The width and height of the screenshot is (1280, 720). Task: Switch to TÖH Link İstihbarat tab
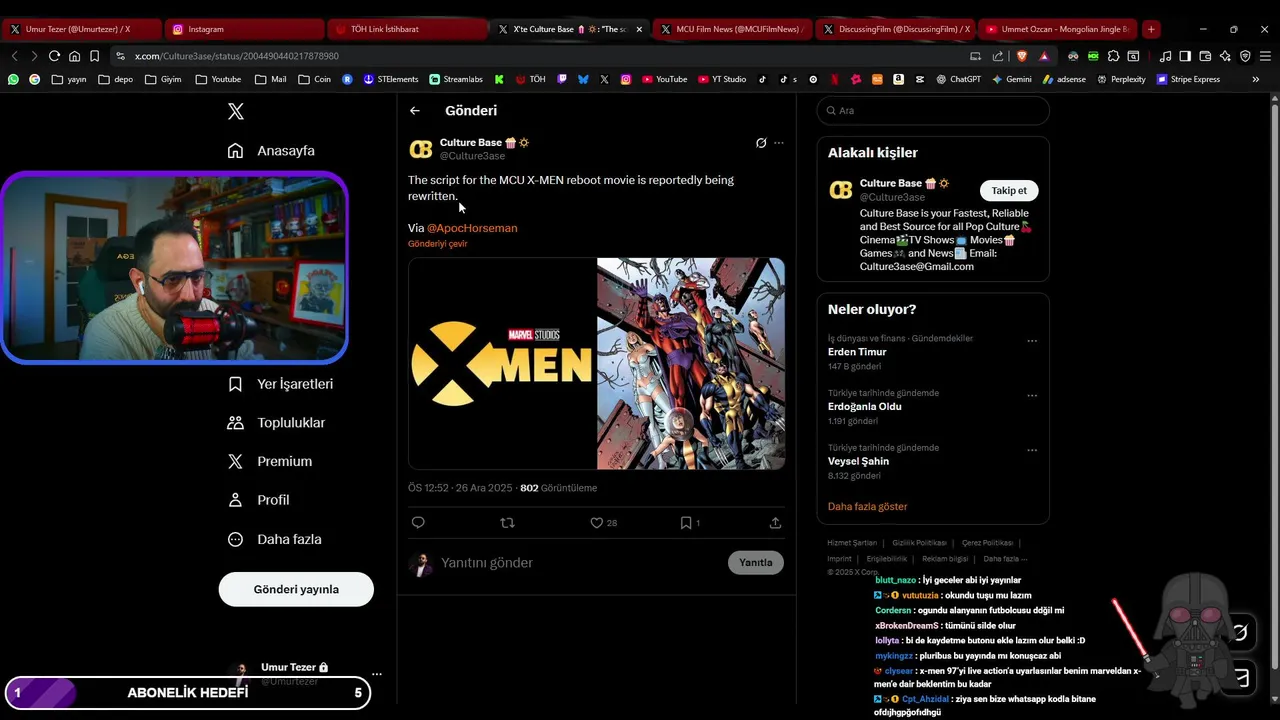click(x=408, y=29)
